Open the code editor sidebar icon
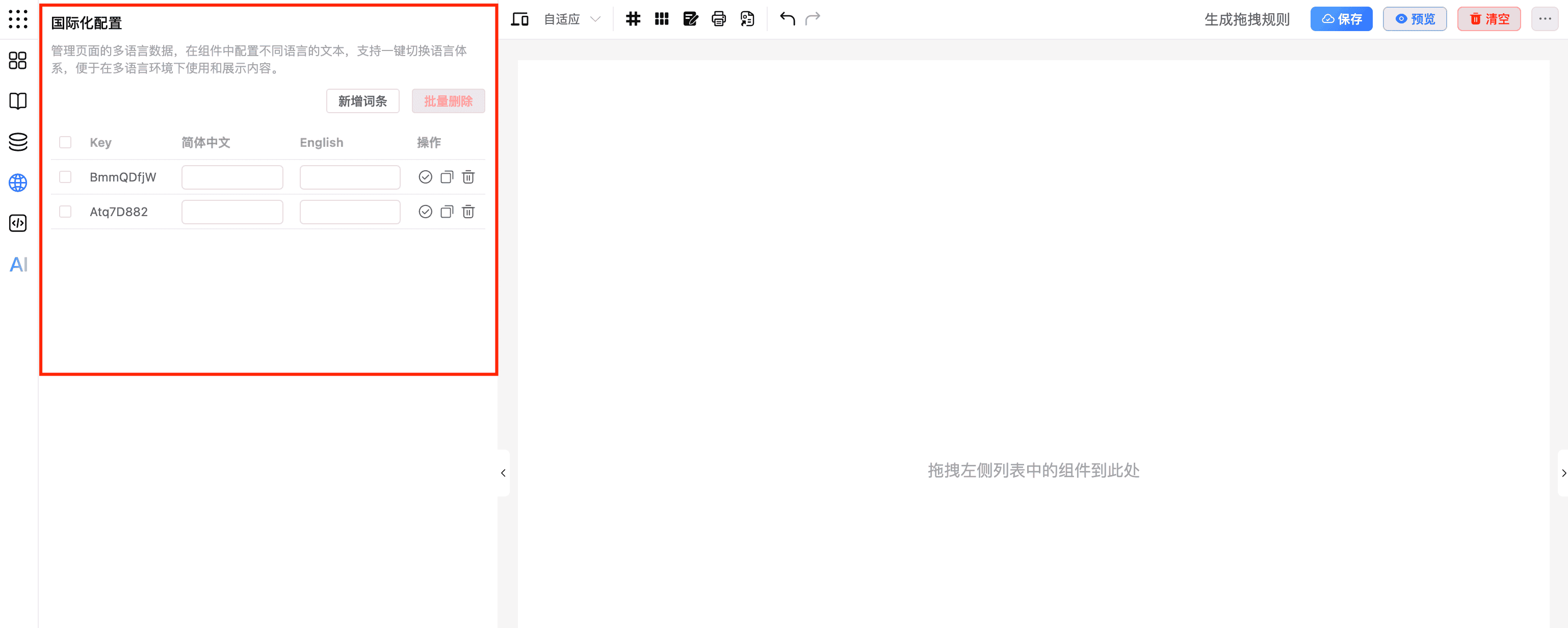This screenshot has height=628, width=1568. coord(18,223)
